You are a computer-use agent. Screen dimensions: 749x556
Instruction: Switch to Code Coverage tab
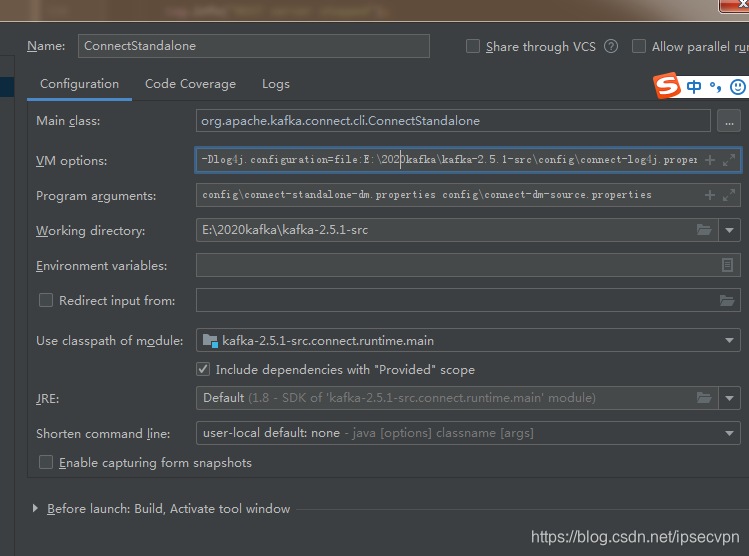click(190, 84)
